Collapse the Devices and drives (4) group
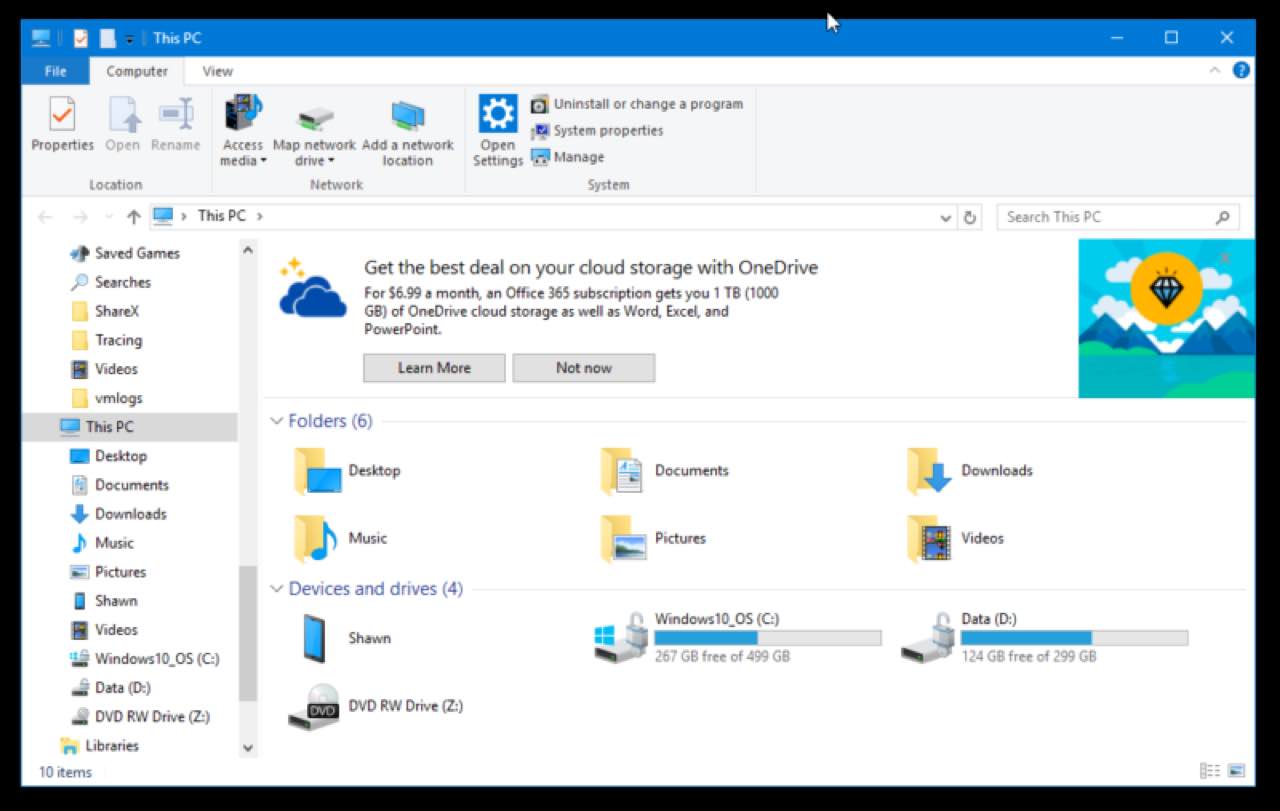This screenshot has height=811, width=1280. [x=277, y=589]
